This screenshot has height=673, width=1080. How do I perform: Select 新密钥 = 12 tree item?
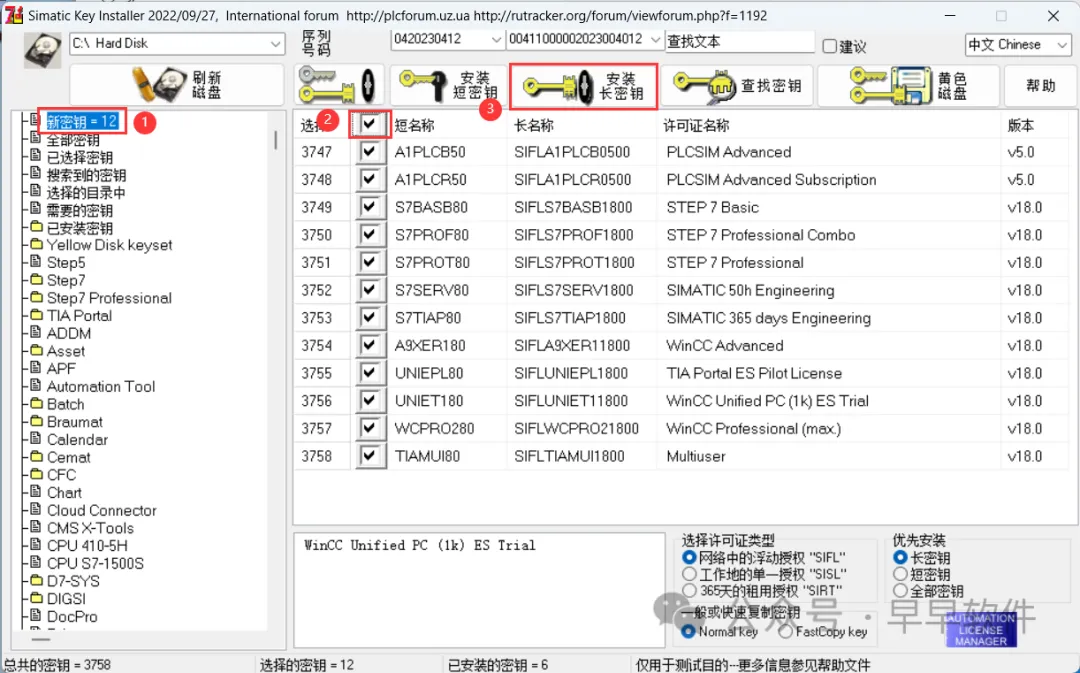pyautogui.click(x=82, y=122)
